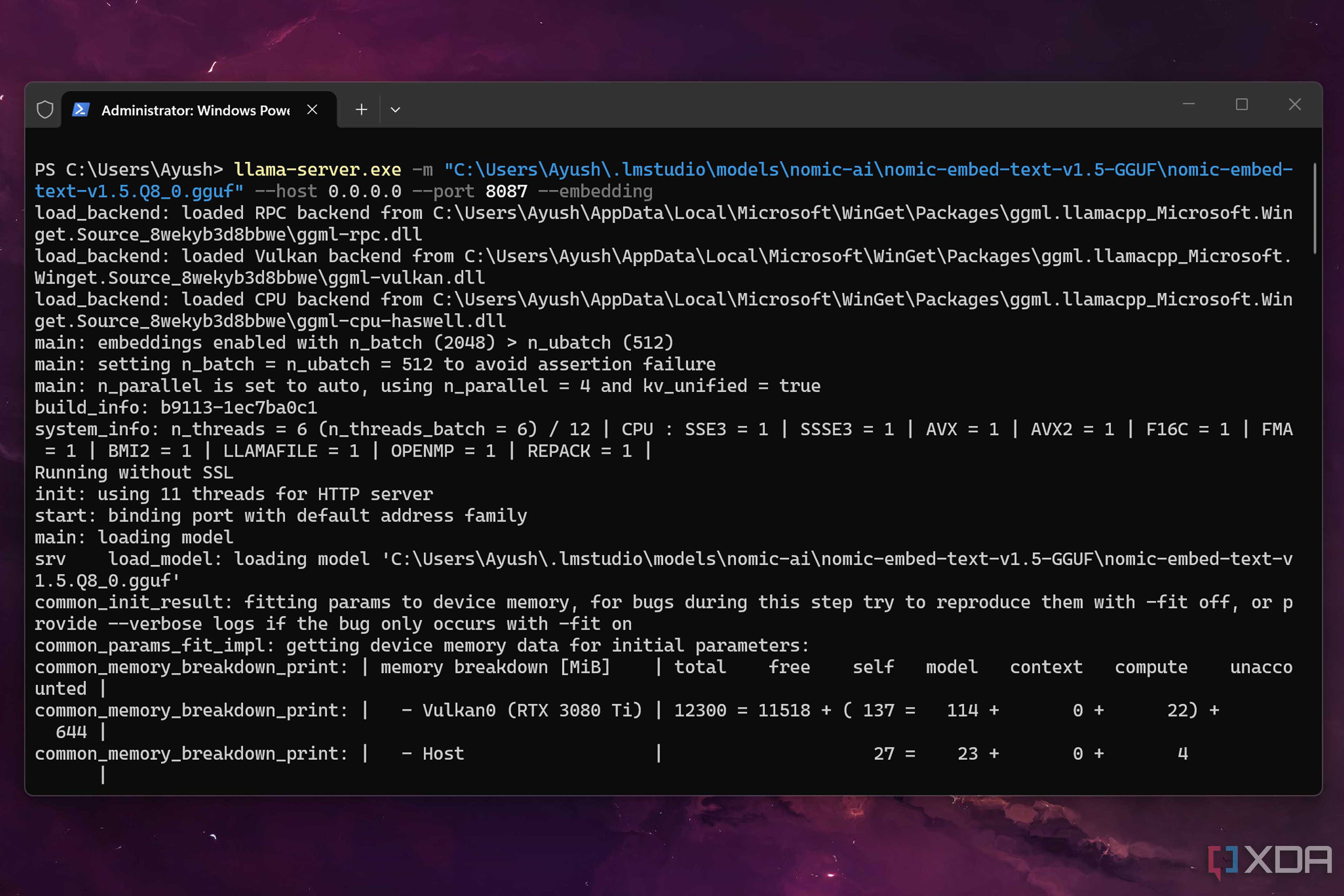Screen dimensions: 1344x896
Task: Click the 'build_info: b9113-1ec7ba0c1' line
Action: pos(176,407)
